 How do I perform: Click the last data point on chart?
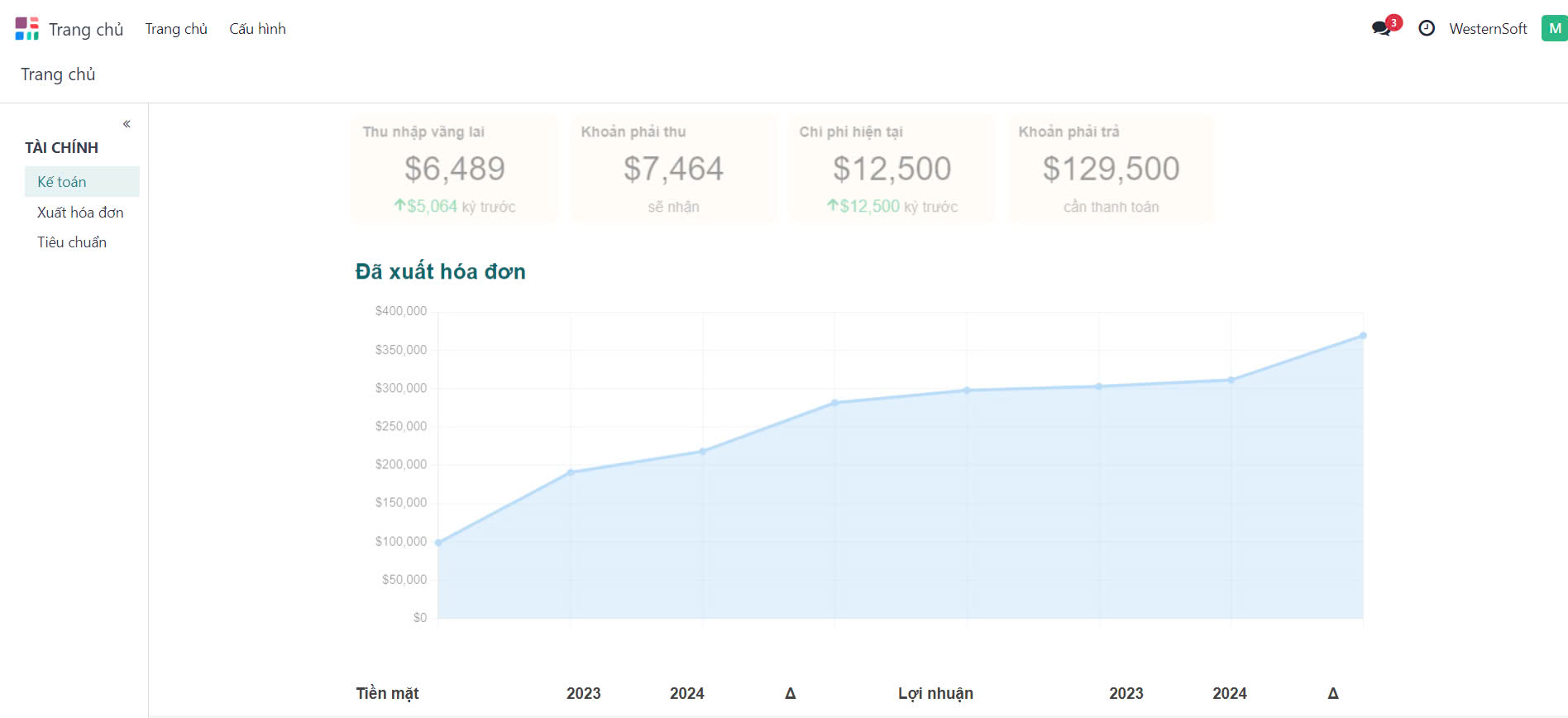pyautogui.click(x=1363, y=336)
